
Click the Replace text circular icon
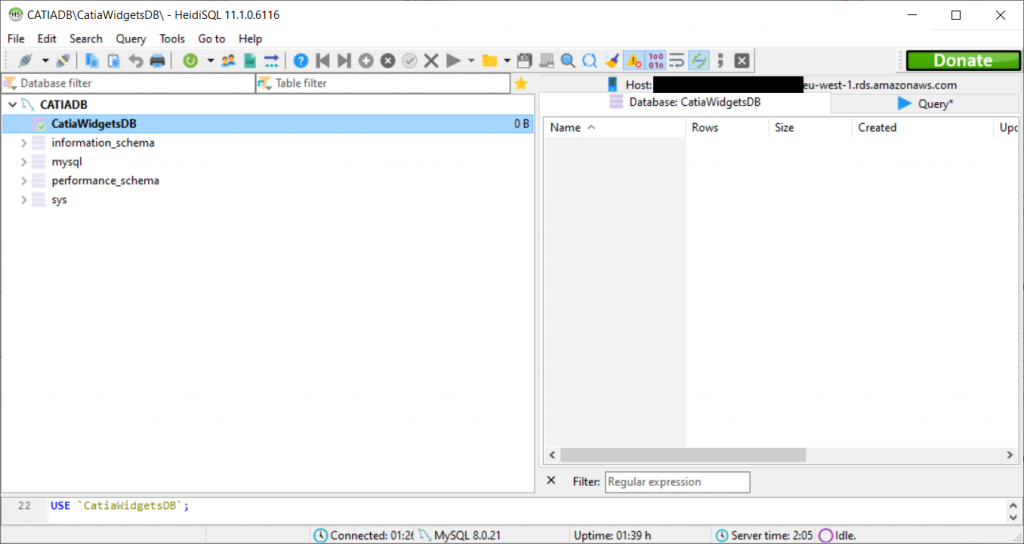tap(590, 61)
